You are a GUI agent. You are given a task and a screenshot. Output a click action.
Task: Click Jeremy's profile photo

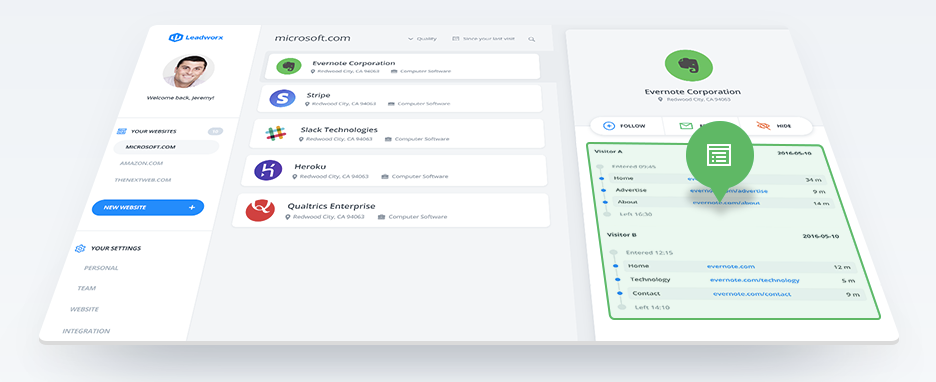click(x=188, y=71)
